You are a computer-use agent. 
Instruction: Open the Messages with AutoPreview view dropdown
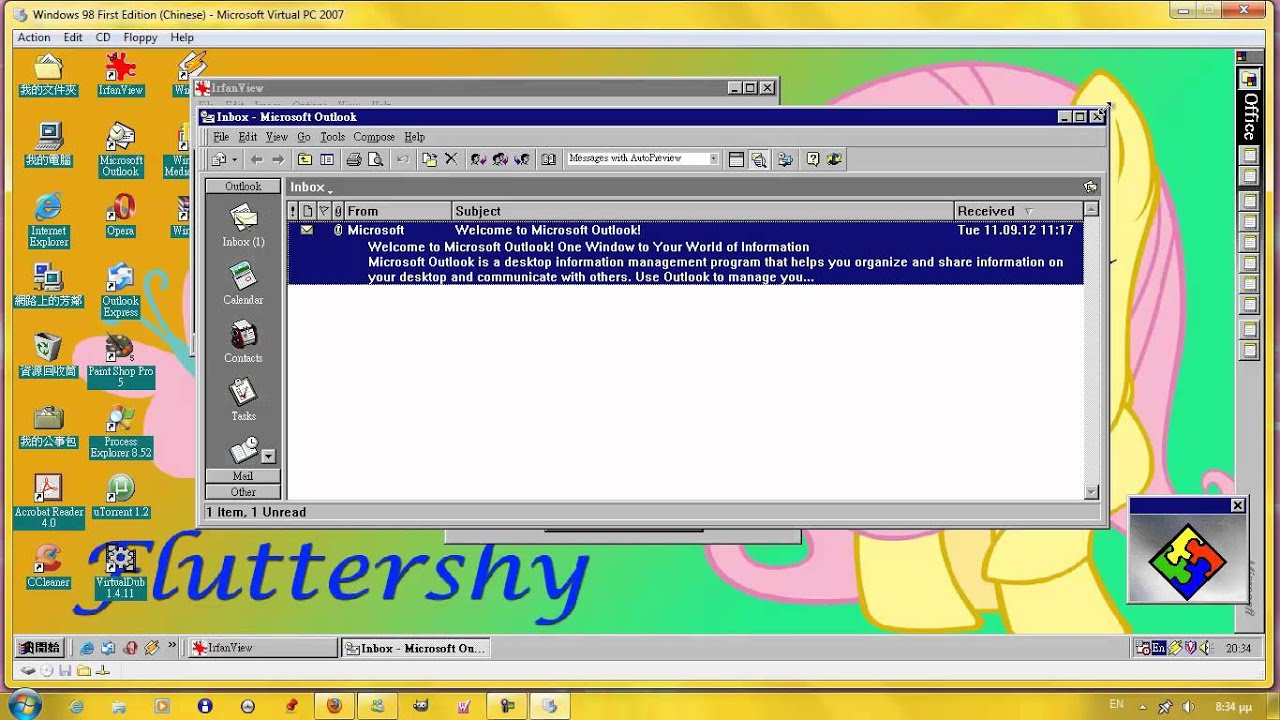[713, 159]
